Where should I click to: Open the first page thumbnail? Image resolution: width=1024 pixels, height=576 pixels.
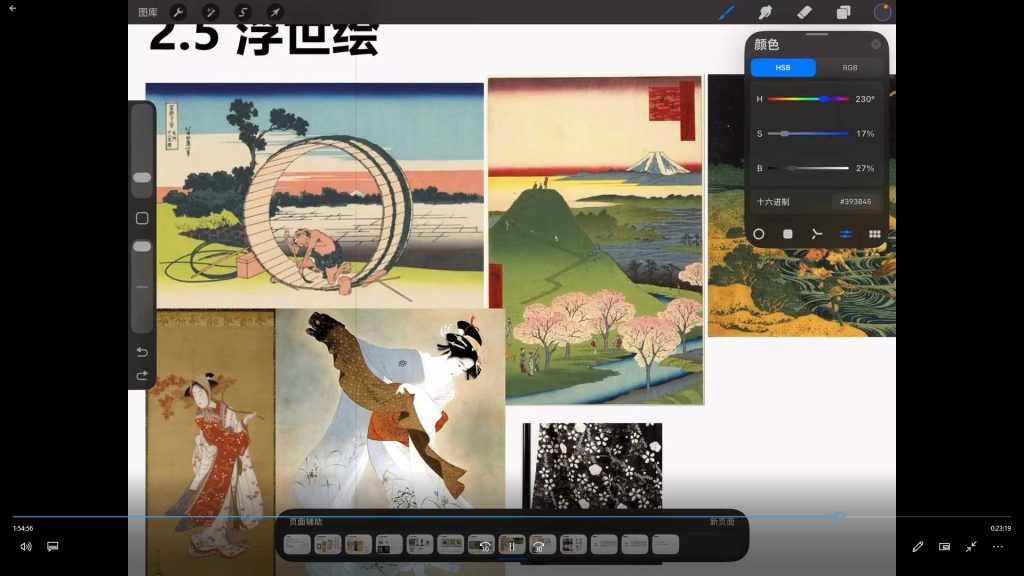pyautogui.click(x=297, y=544)
